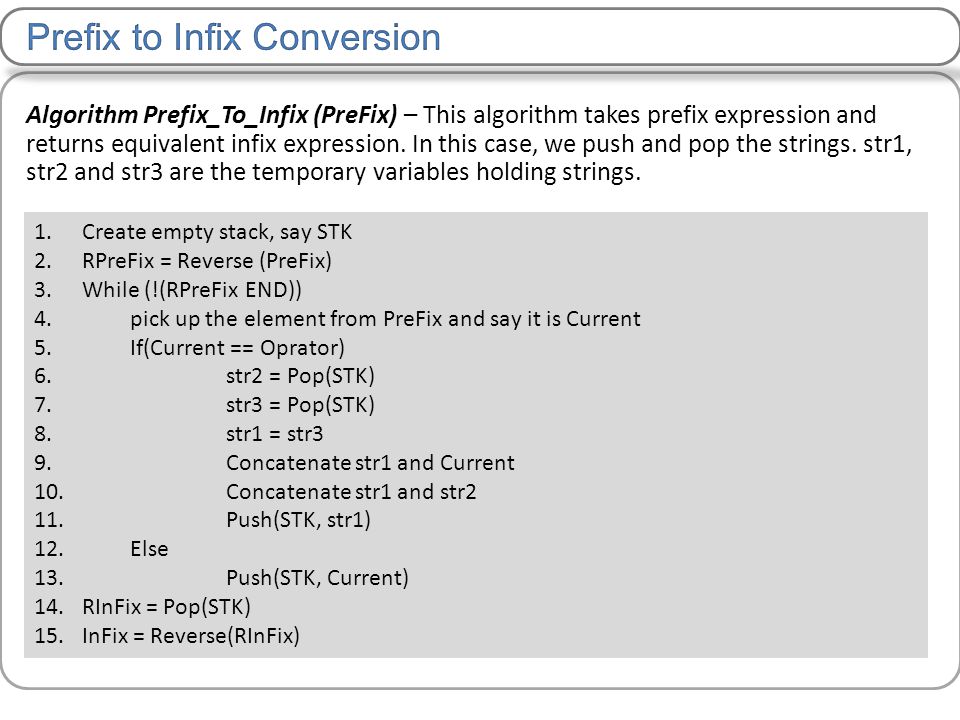
Task: Click str2 = Pop(STK) on line 6
Action: (x=300, y=376)
